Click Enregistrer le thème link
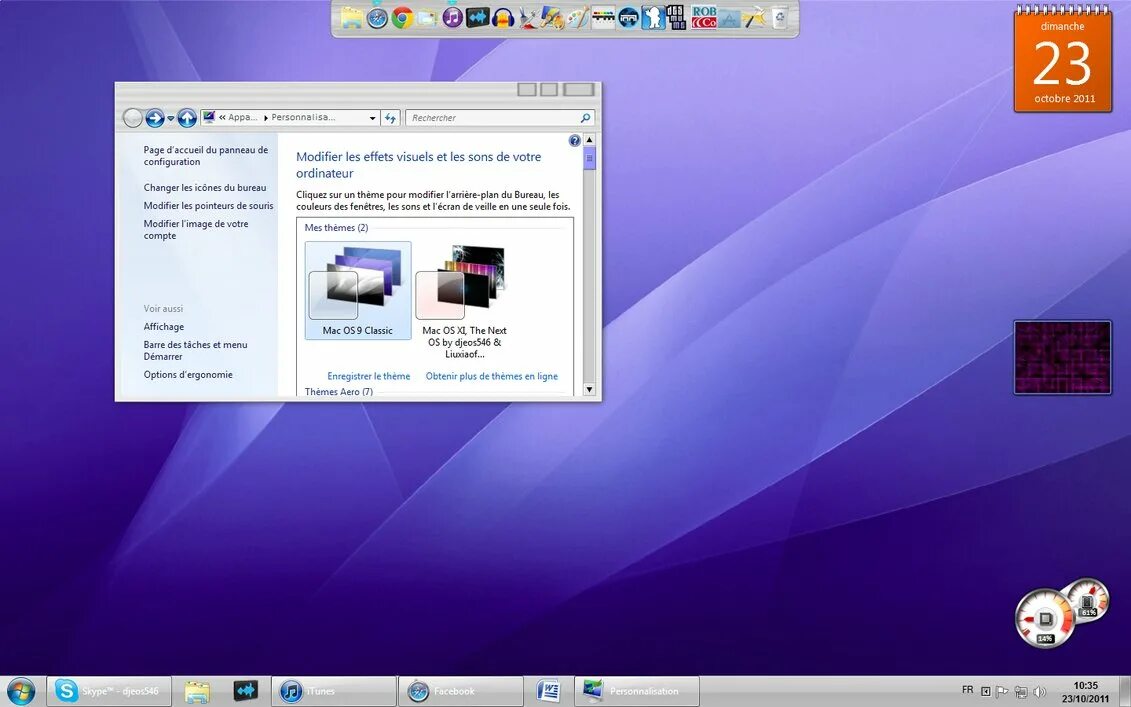Screen dimensions: 1131x707 coord(369,376)
